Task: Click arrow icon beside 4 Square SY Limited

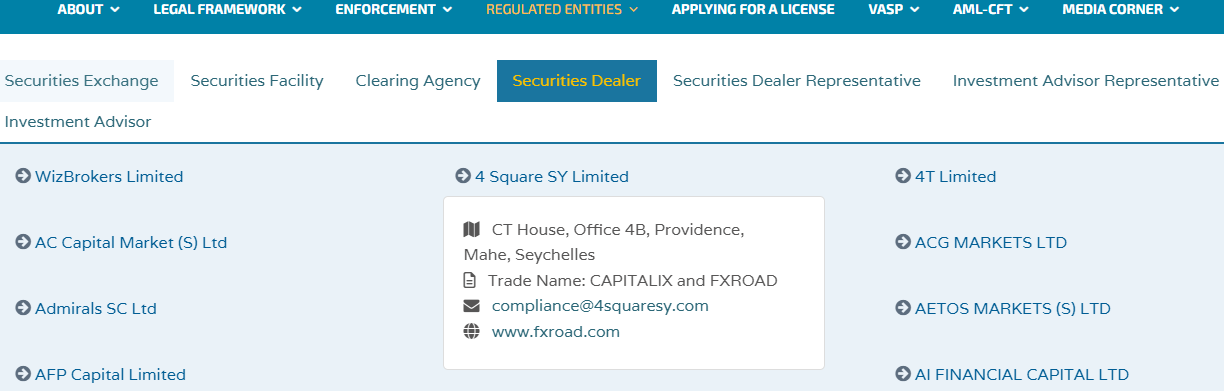Action: pos(463,176)
